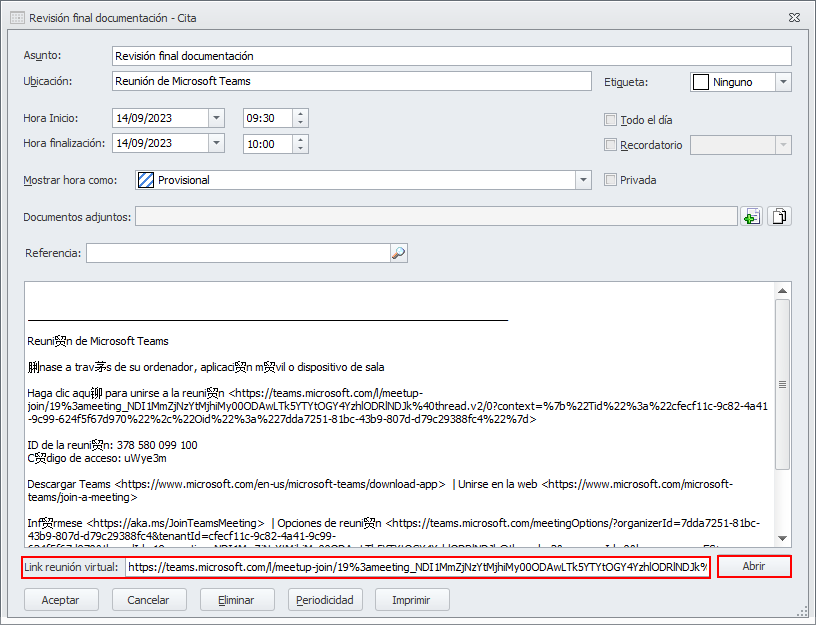The width and height of the screenshot is (816, 625).
Task: Click the Referencia input field
Action: click(238, 253)
